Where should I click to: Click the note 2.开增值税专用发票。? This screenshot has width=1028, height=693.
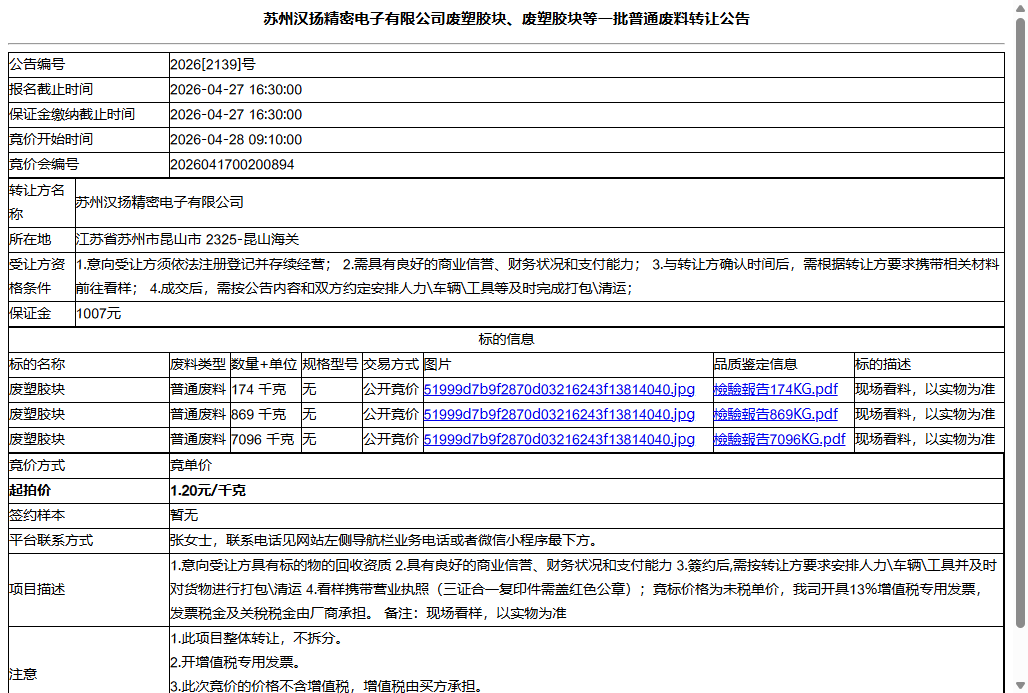pos(236,662)
